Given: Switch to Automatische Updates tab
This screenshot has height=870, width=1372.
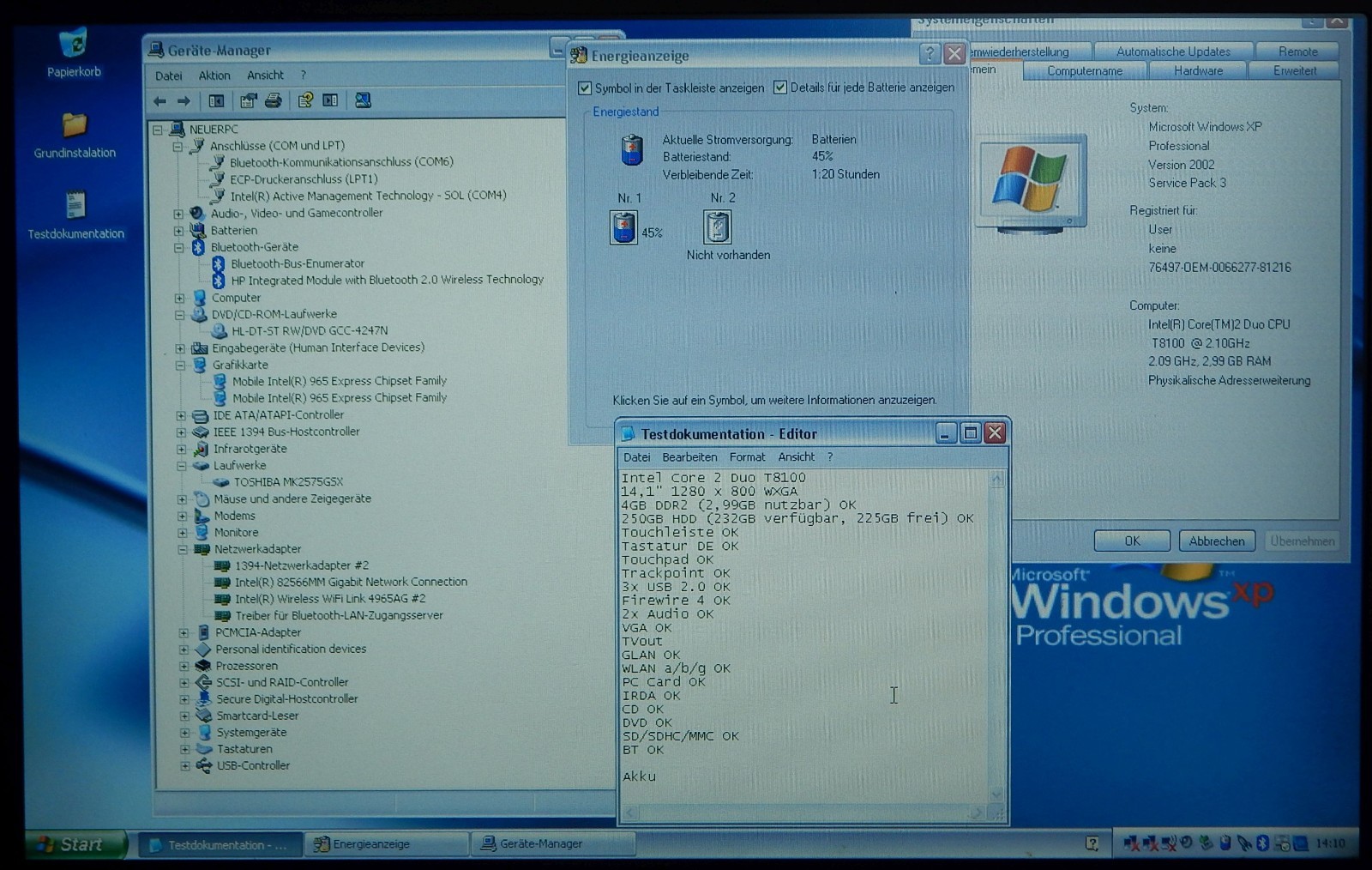Looking at the screenshot, I should click(1173, 51).
